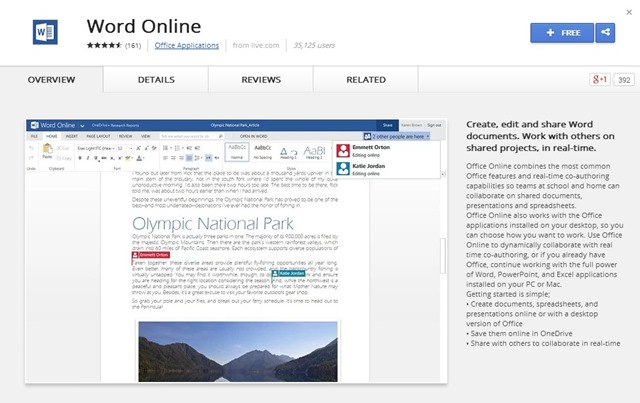Click 'Katie Jordan' name in collaborators list

click(x=369, y=166)
